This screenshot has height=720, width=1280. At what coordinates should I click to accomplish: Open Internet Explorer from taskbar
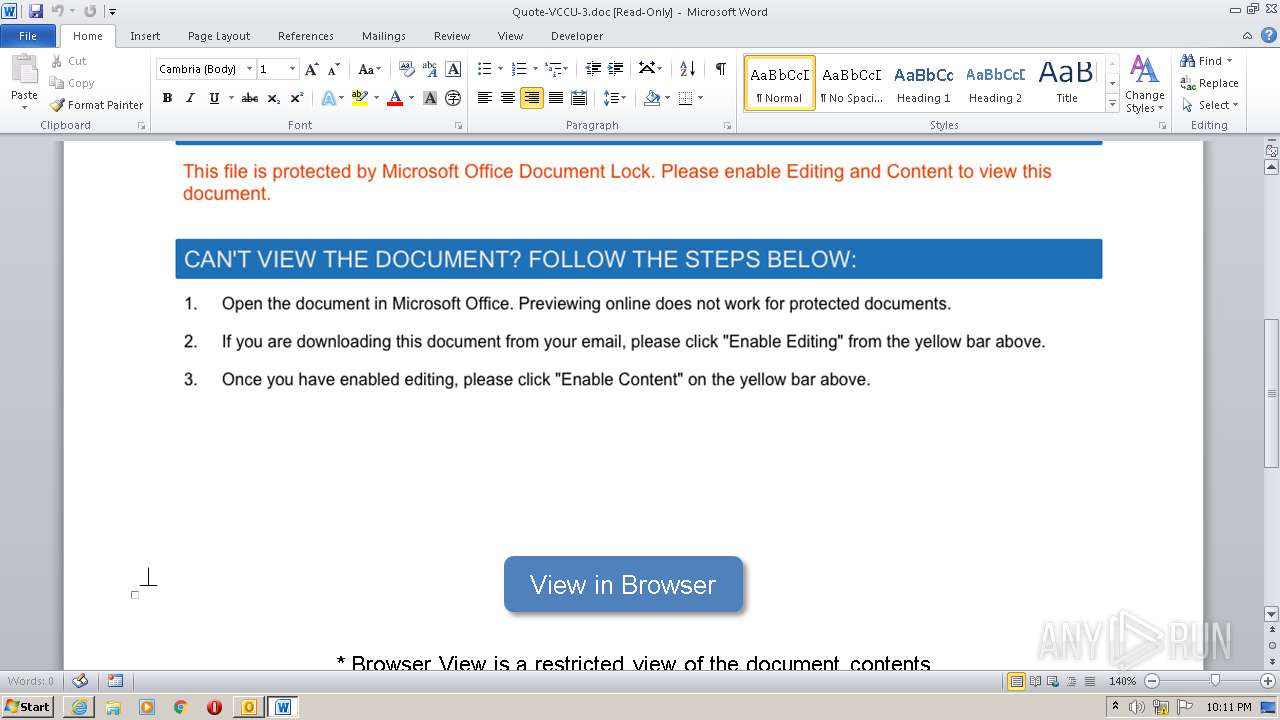[79, 707]
